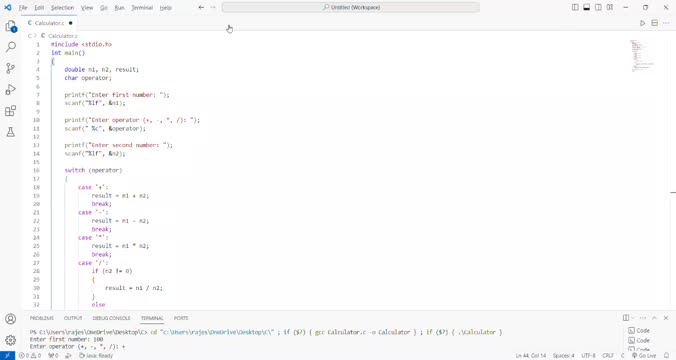This screenshot has width=676, height=360.
Task: Open notifications bell in status bar
Action: (667, 356)
